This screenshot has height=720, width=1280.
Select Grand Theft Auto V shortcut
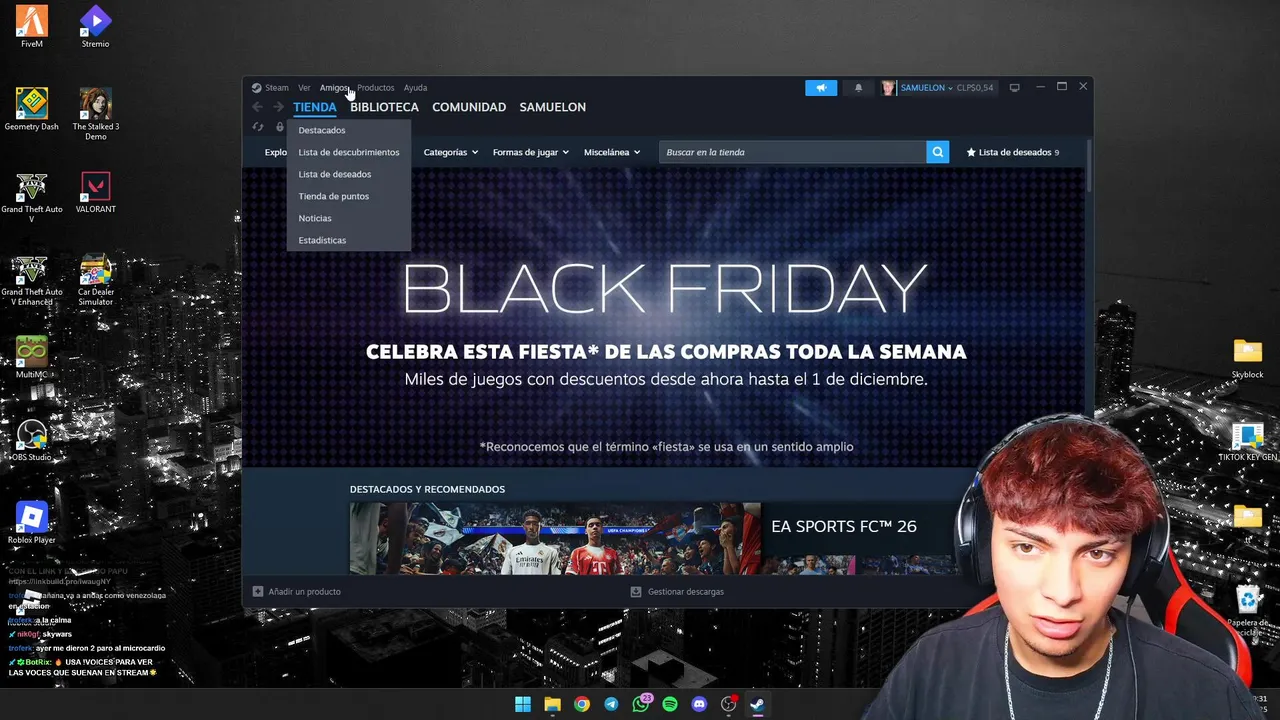(x=32, y=197)
